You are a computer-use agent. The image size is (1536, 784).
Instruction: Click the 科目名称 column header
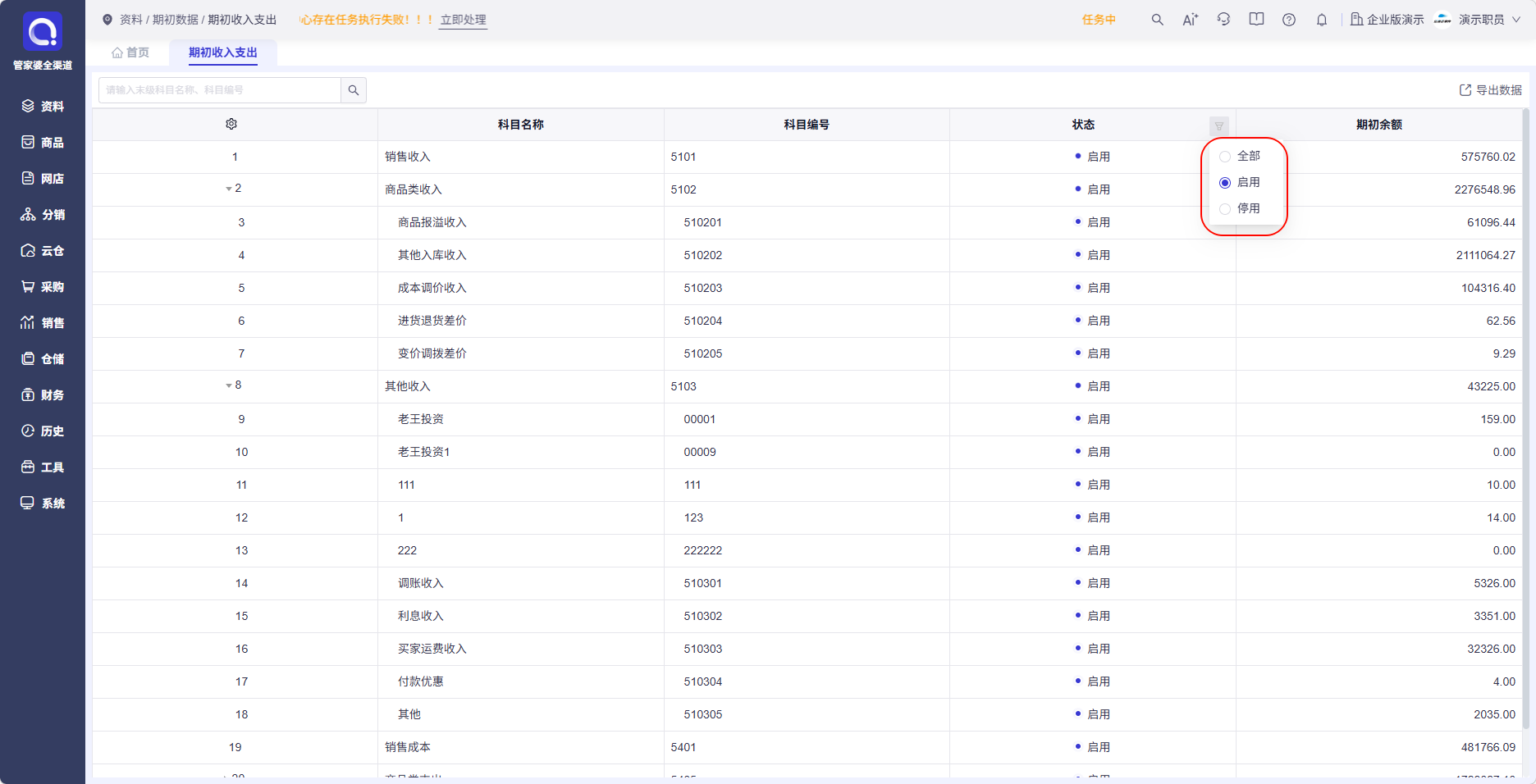[521, 125]
